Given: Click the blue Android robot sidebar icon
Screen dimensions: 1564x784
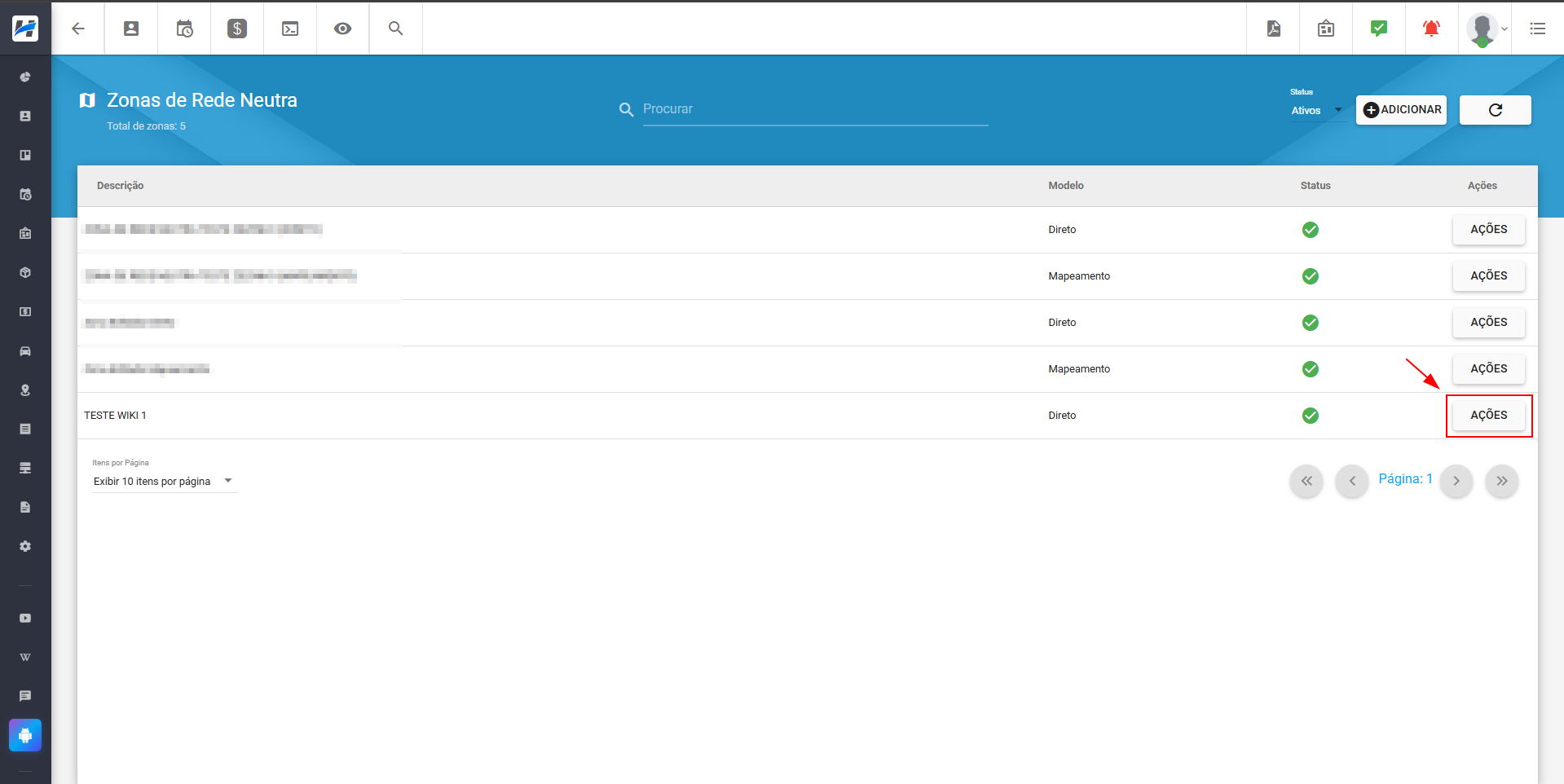Looking at the screenshot, I should (x=25, y=735).
